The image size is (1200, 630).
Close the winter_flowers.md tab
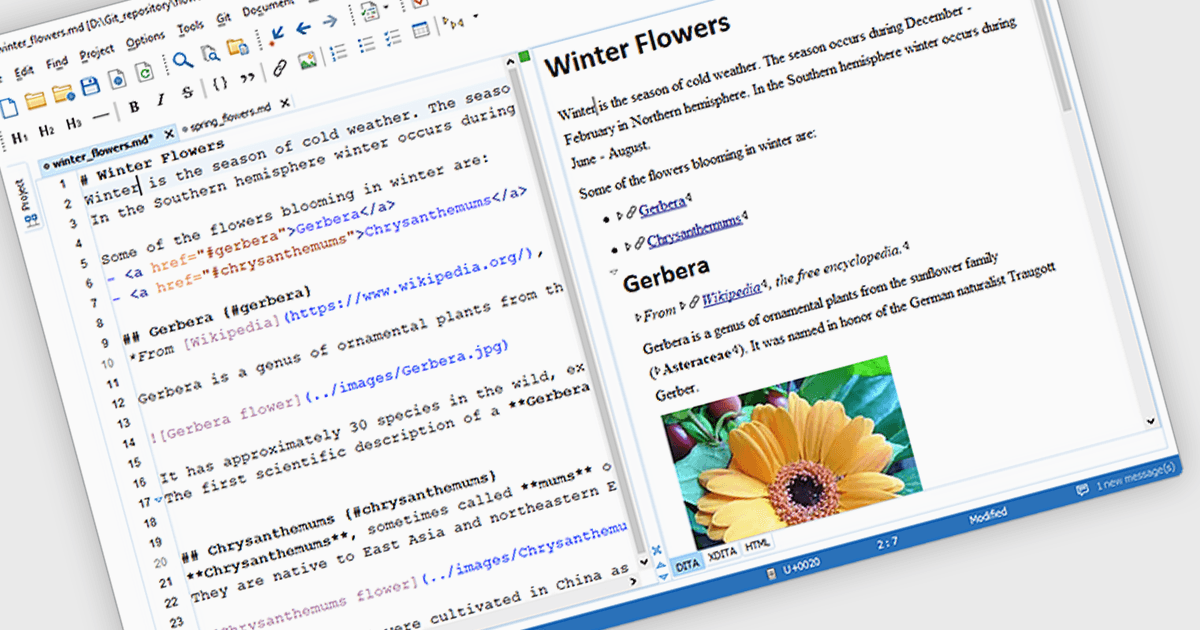(169, 134)
